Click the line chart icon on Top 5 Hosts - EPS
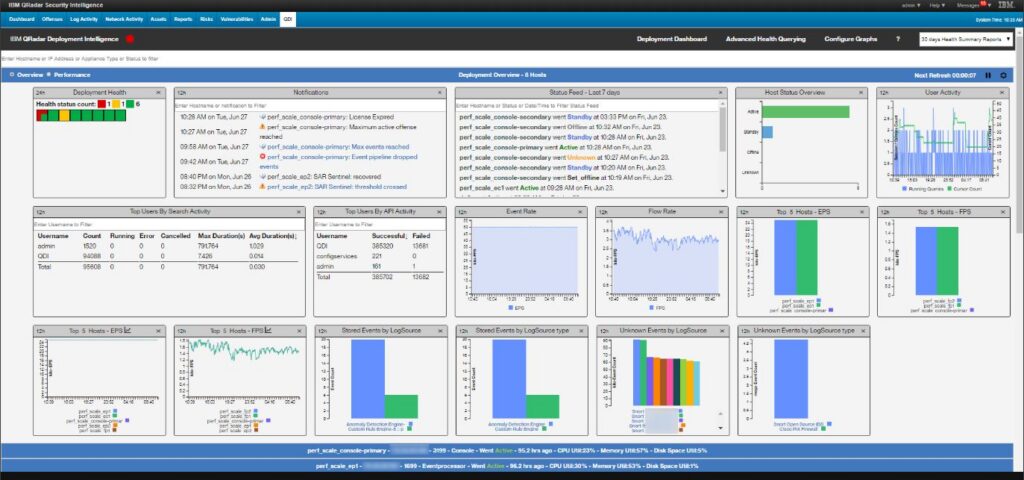 [x=128, y=330]
